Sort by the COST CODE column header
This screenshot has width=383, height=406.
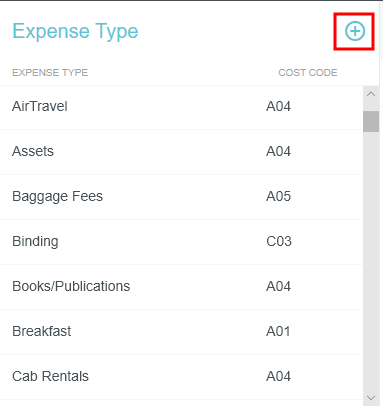tap(308, 73)
